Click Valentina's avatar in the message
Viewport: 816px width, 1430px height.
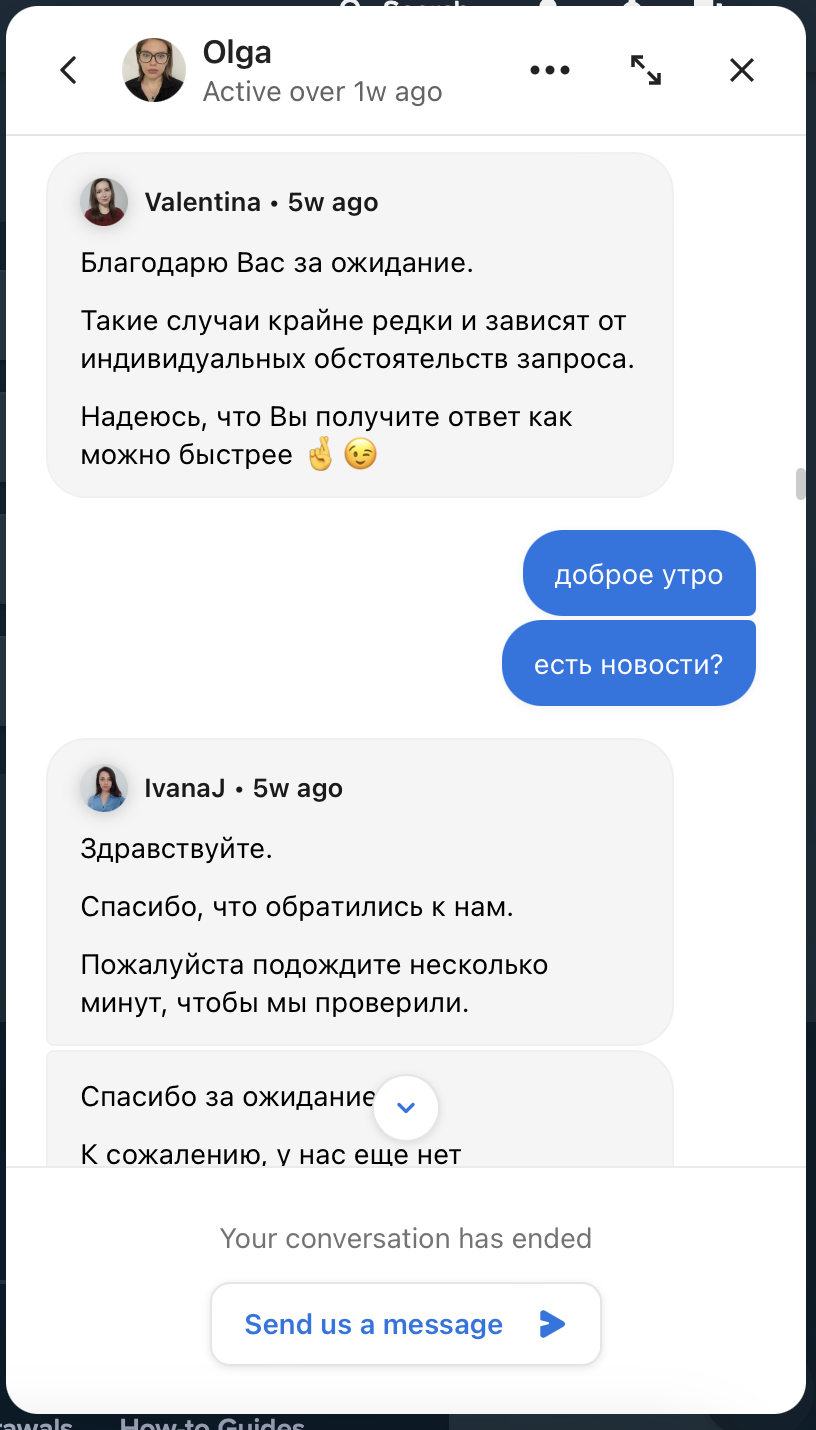click(x=104, y=202)
